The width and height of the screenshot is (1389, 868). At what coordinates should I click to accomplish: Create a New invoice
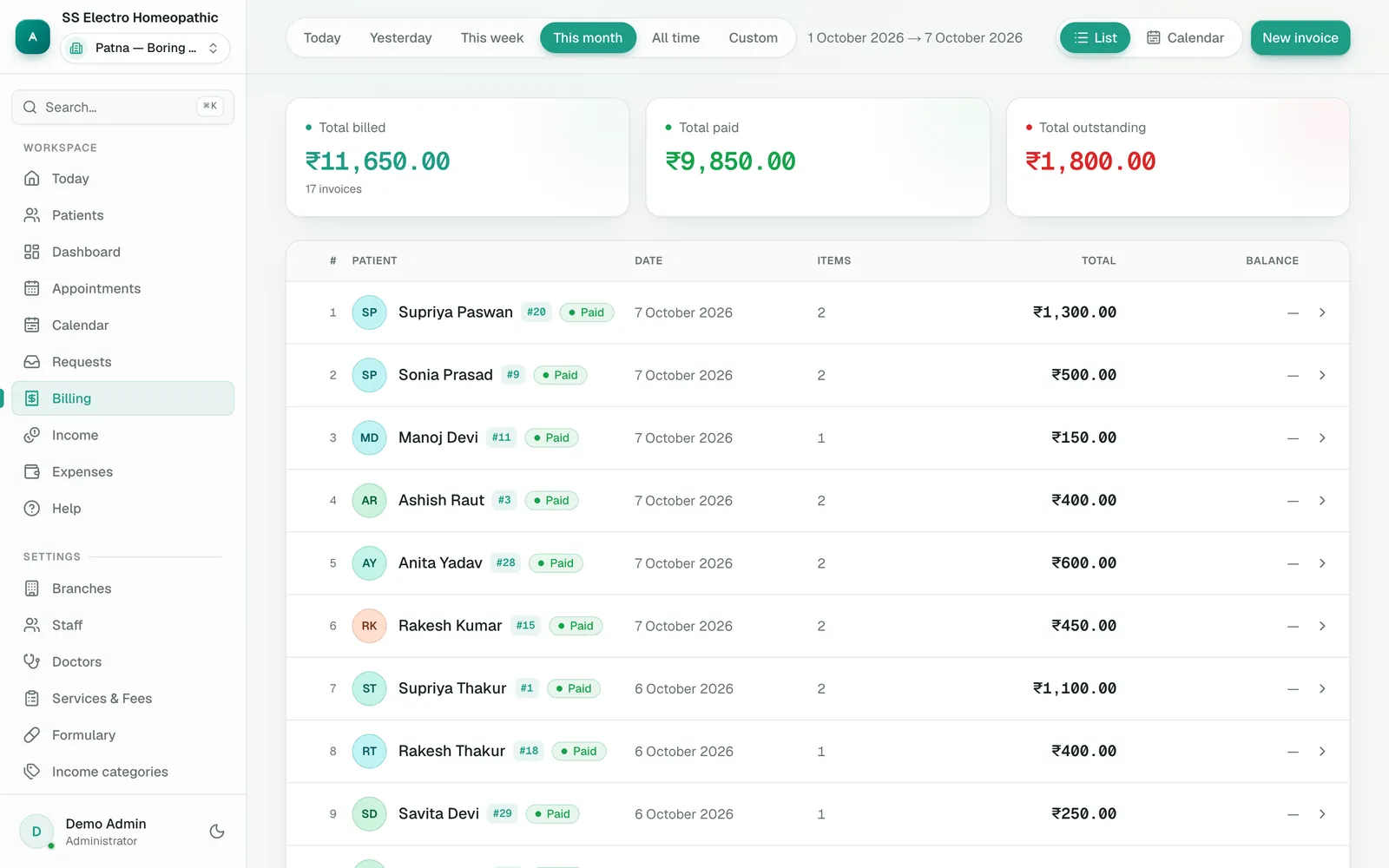pyautogui.click(x=1300, y=38)
